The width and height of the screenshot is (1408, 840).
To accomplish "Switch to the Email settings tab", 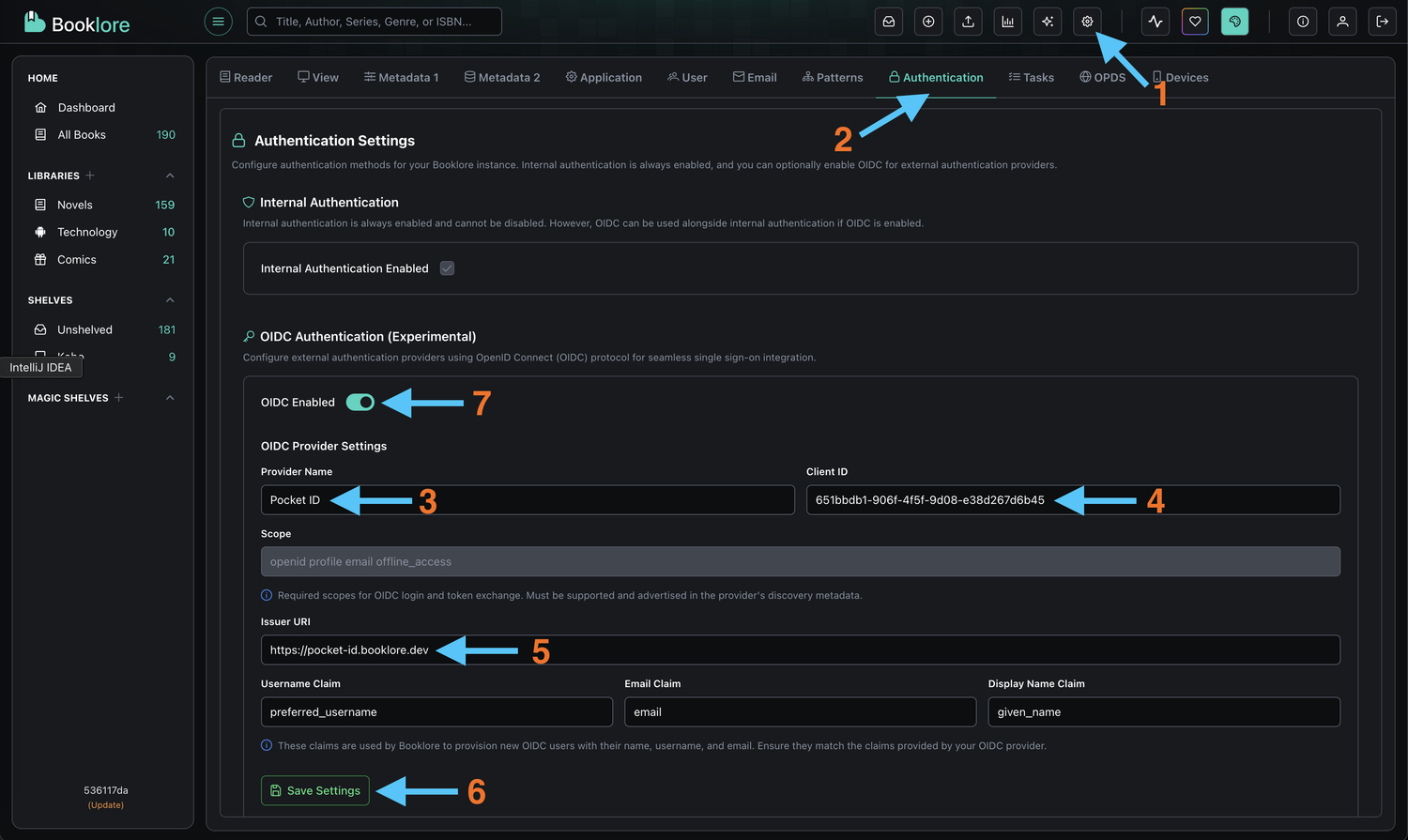I will 755,77.
